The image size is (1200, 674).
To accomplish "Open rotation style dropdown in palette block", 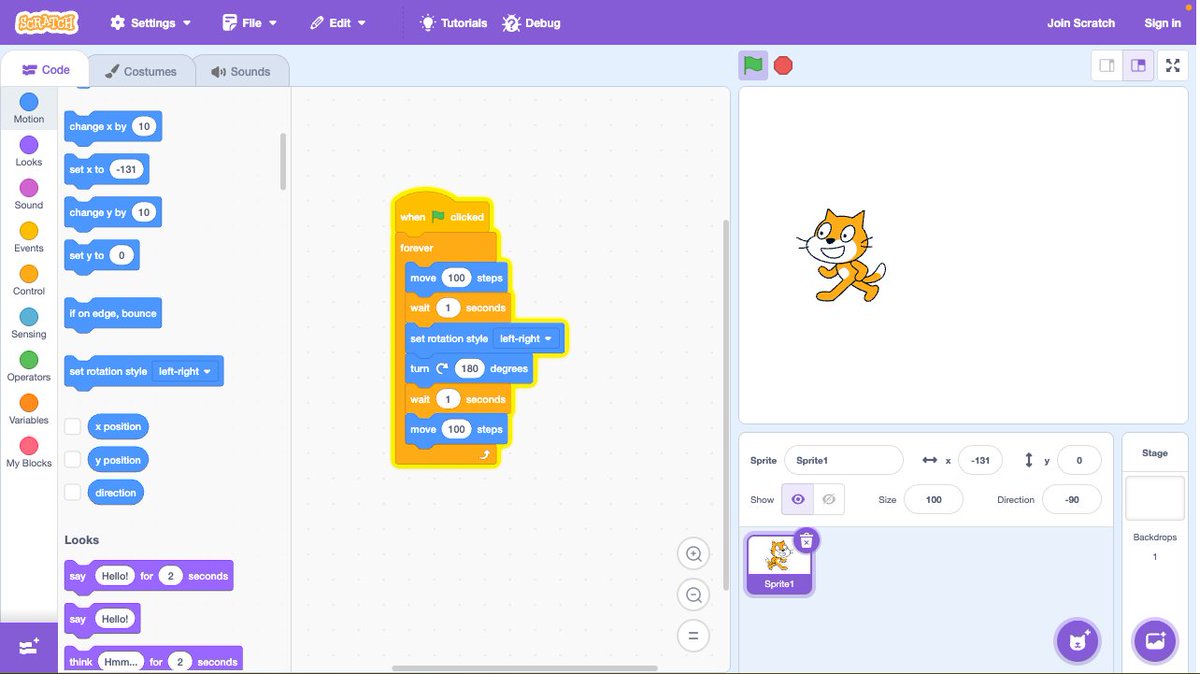I will coord(186,371).
